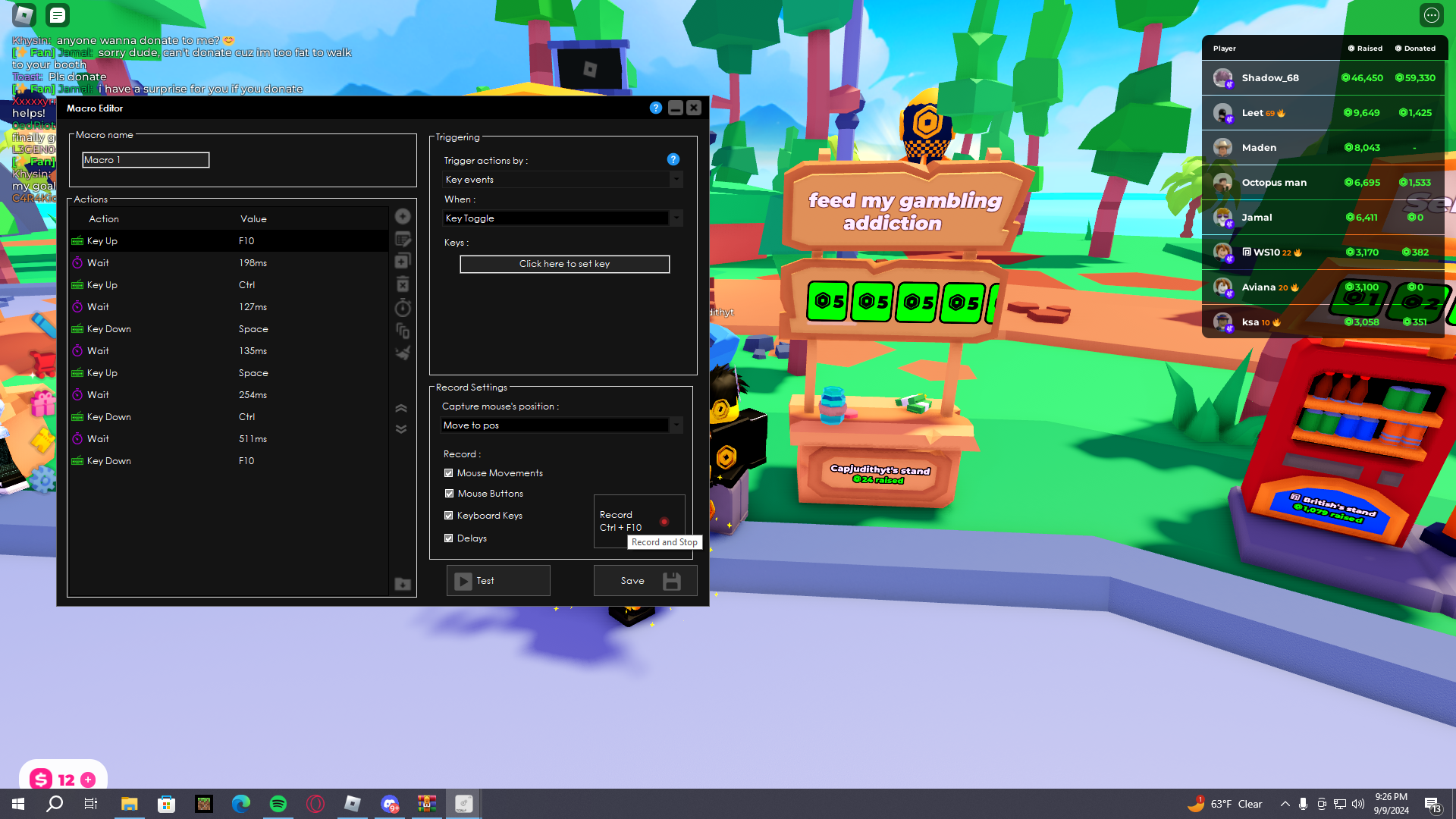
Task: Click the add action plus icon
Action: tap(403, 217)
